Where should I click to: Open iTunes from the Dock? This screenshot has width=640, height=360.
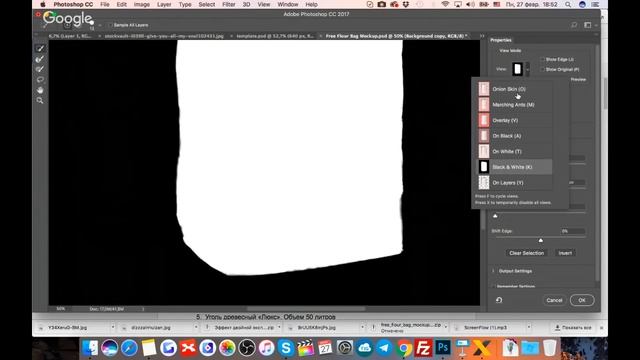pyautogui.click(x=266, y=348)
